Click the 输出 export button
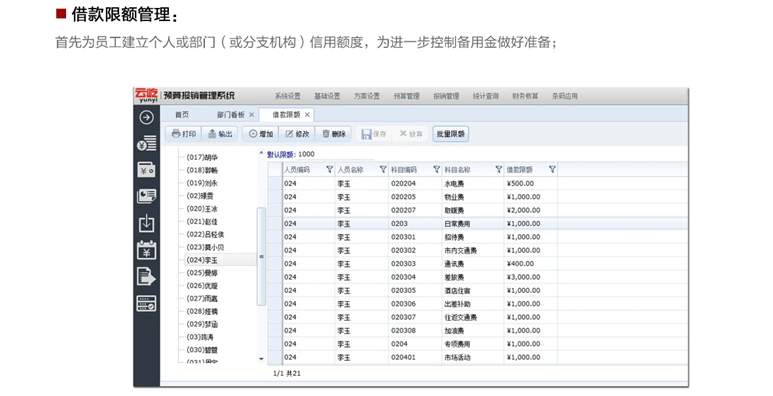Viewport: 773px width, 396px height. pyautogui.click(x=220, y=134)
